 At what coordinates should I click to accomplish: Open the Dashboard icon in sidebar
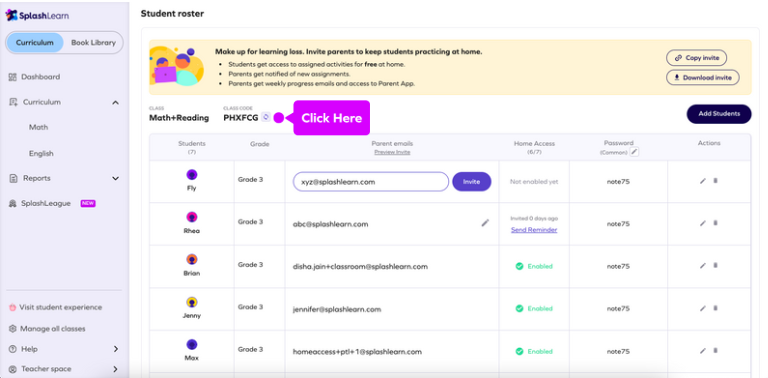13,77
